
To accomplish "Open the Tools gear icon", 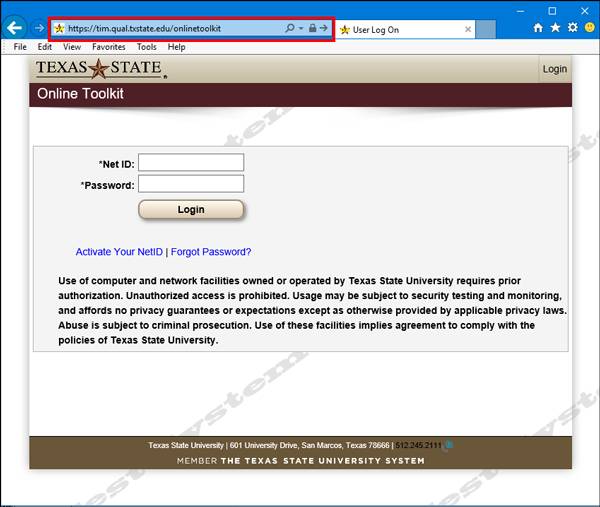I will tap(572, 28).
